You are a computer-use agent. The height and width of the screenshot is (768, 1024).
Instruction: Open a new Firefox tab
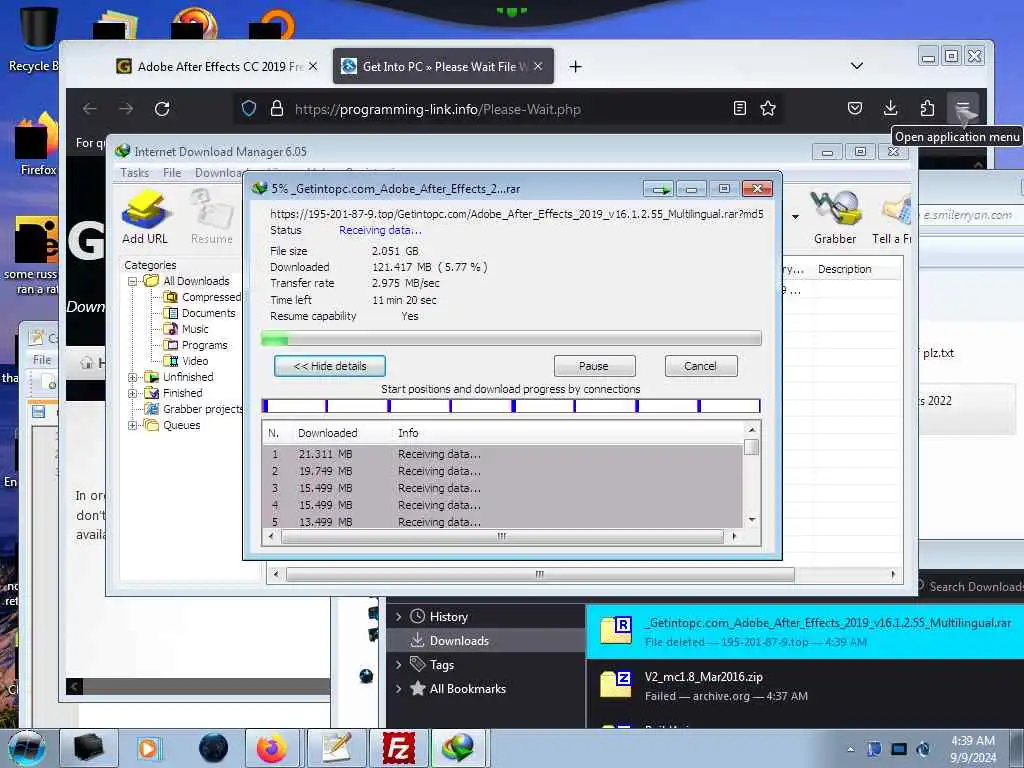pyautogui.click(x=575, y=67)
